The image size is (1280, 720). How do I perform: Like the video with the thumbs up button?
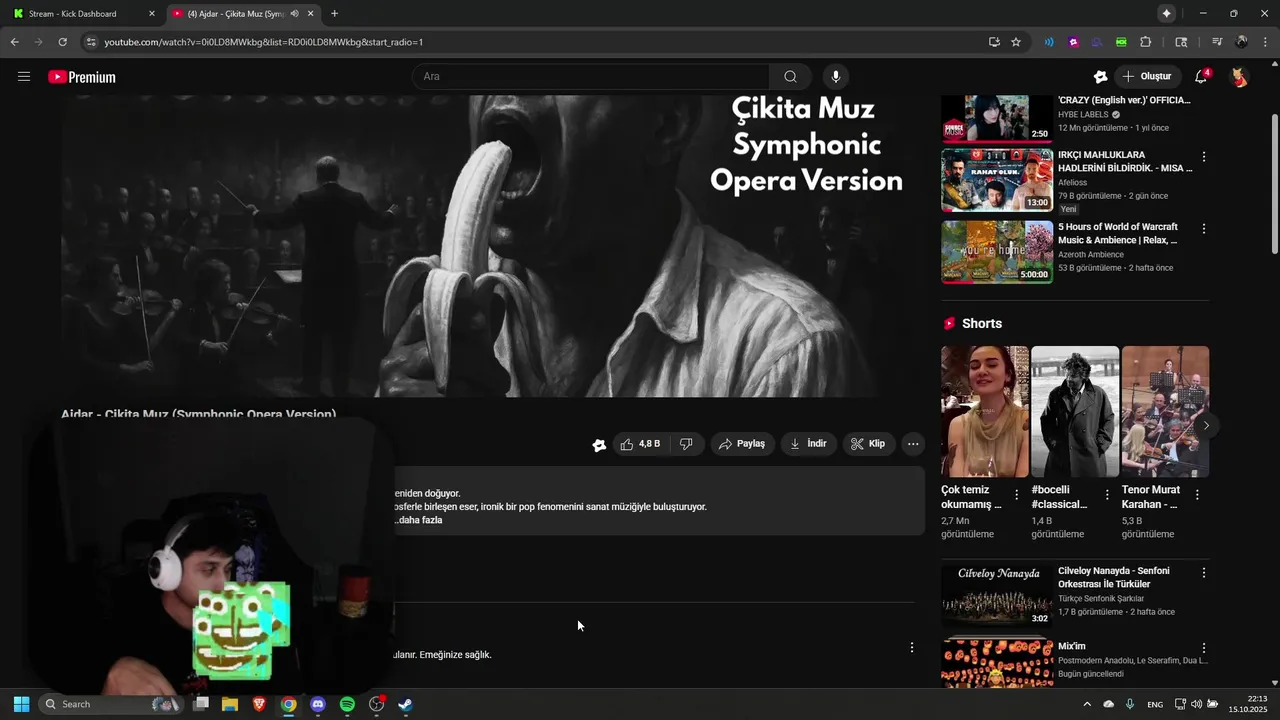coord(639,444)
